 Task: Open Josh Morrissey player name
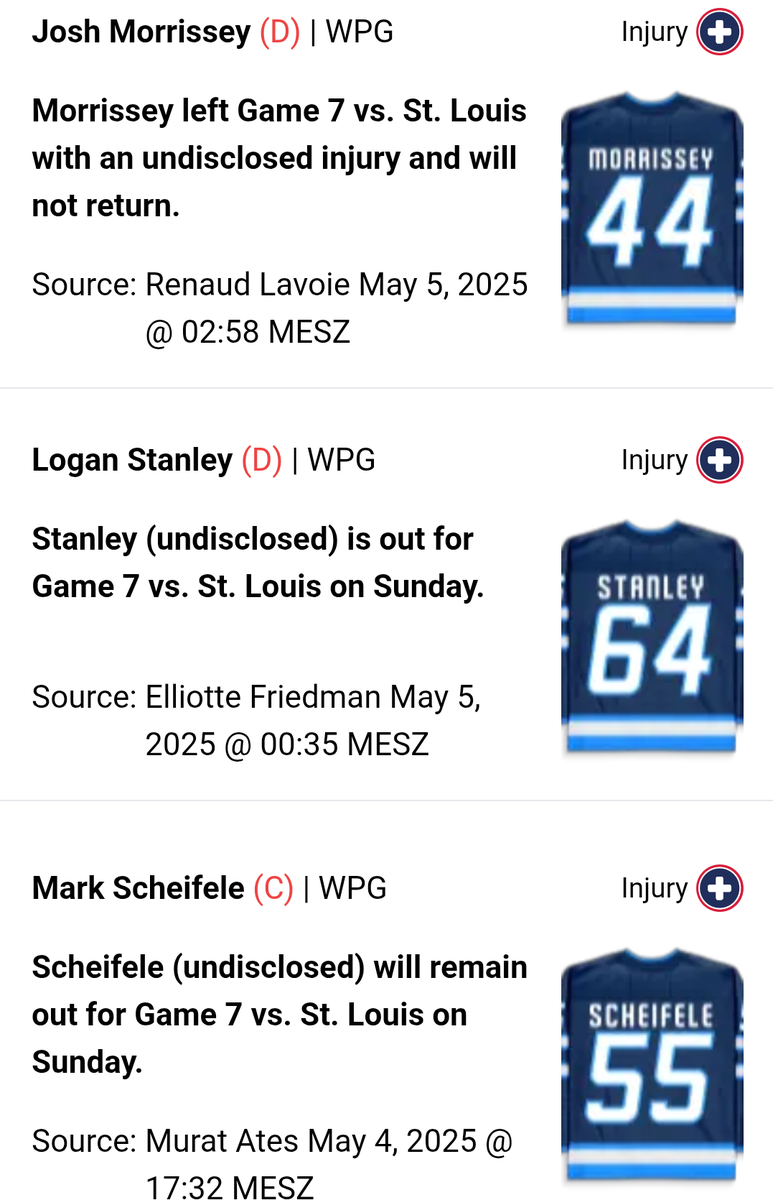[141, 32]
